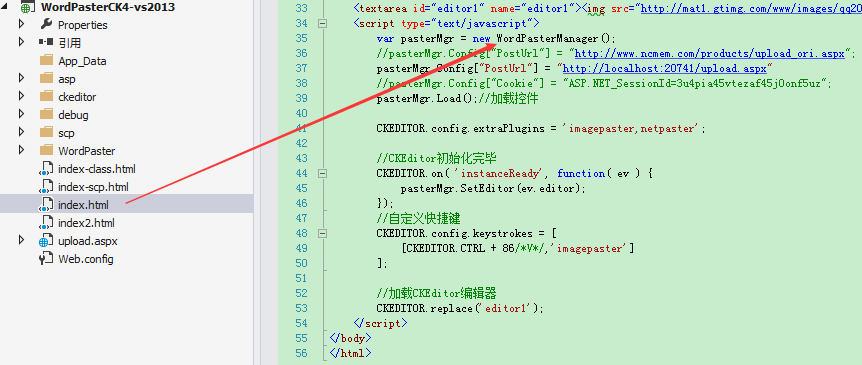Click the debug folder icon

(x=47, y=115)
